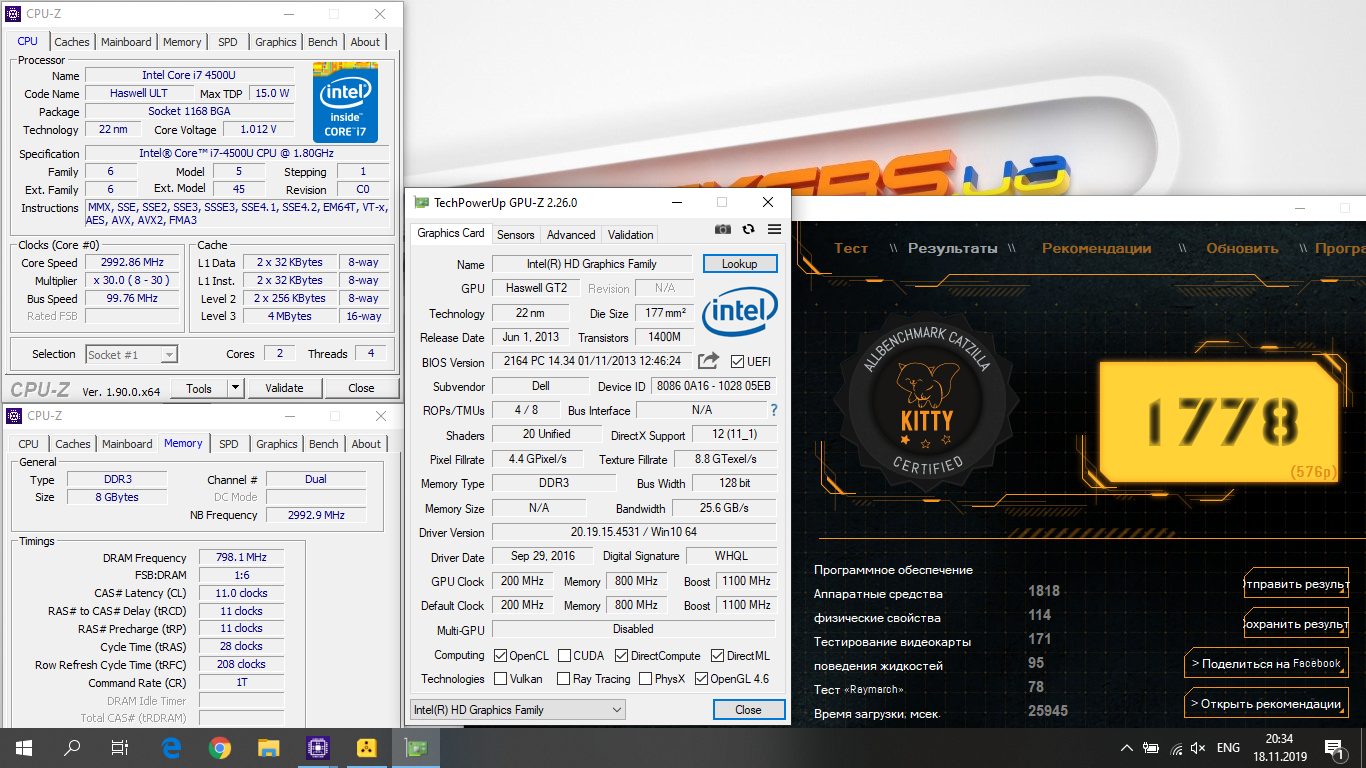The width and height of the screenshot is (1366, 768).
Task: Open the Windows Start menu
Action: pos(23,747)
